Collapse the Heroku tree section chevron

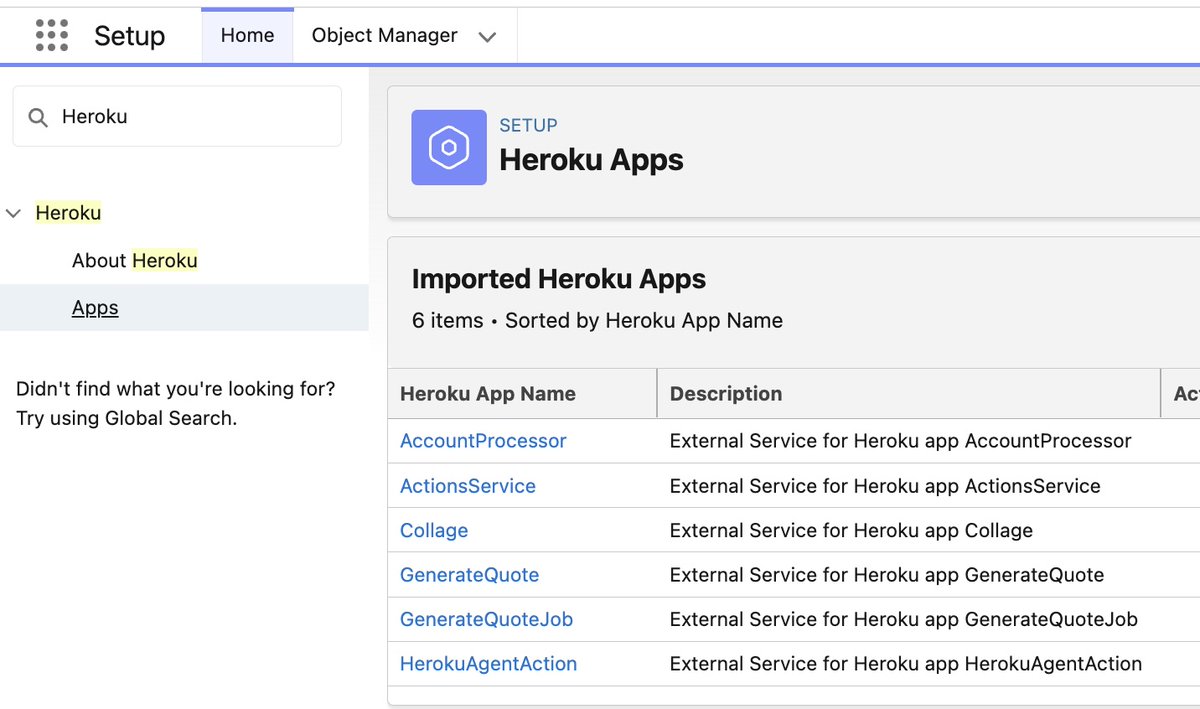(14, 213)
